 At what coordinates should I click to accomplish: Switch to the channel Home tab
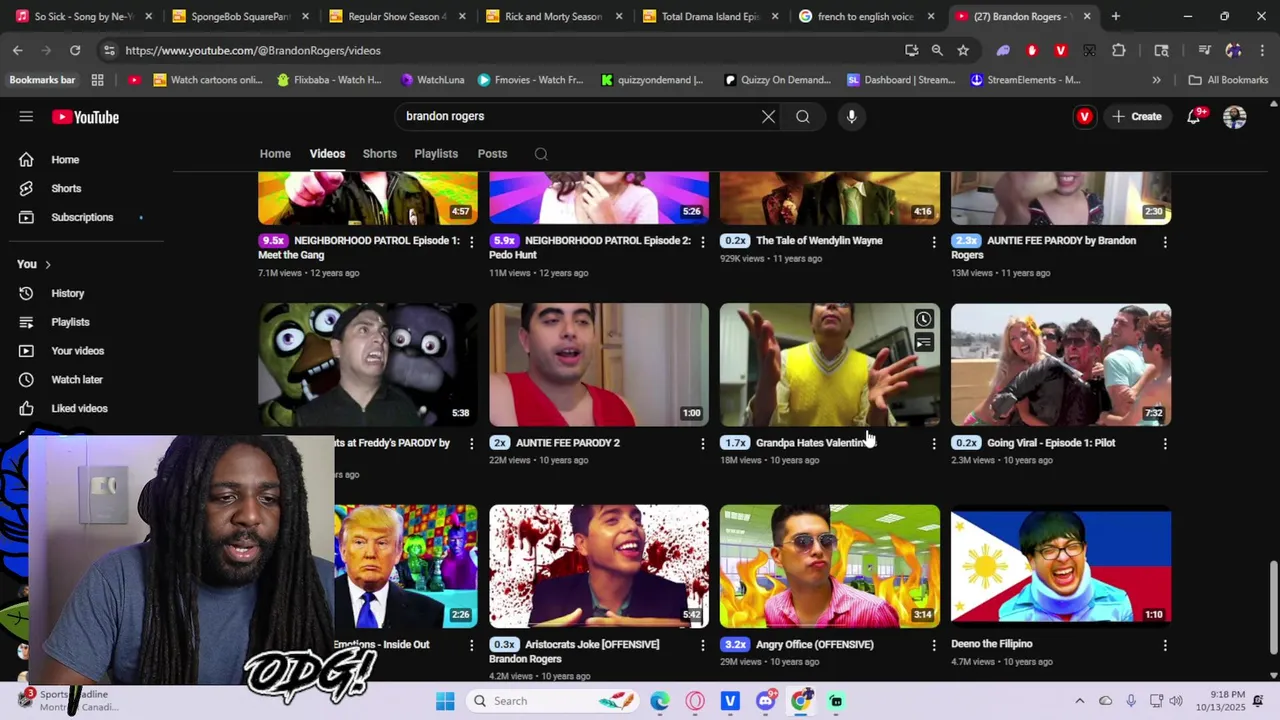click(x=275, y=154)
